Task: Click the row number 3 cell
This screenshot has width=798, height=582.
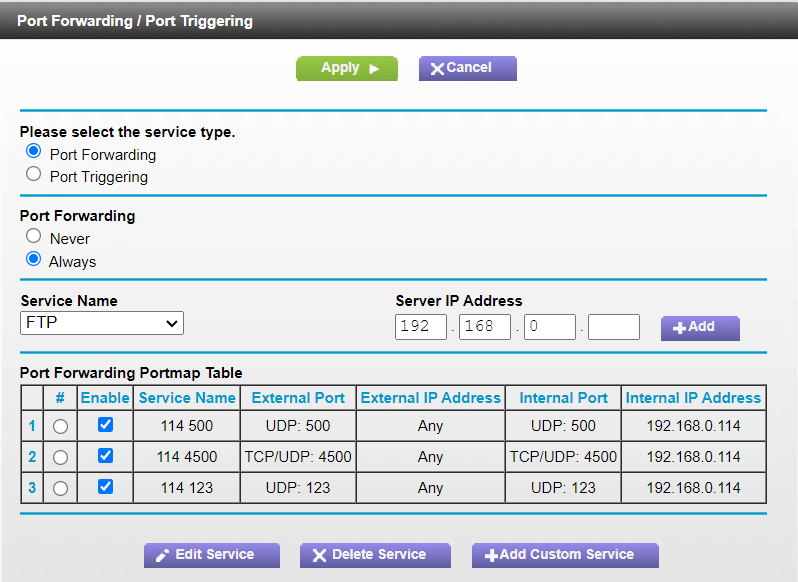Action: click(x=32, y=488)
